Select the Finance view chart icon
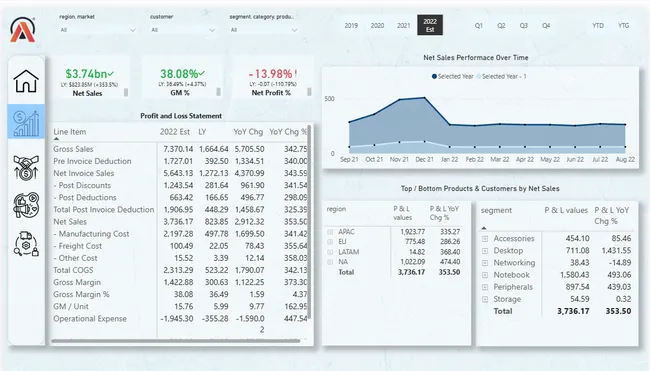The height and width of the screenshot is (371, 650). (26, 121)
